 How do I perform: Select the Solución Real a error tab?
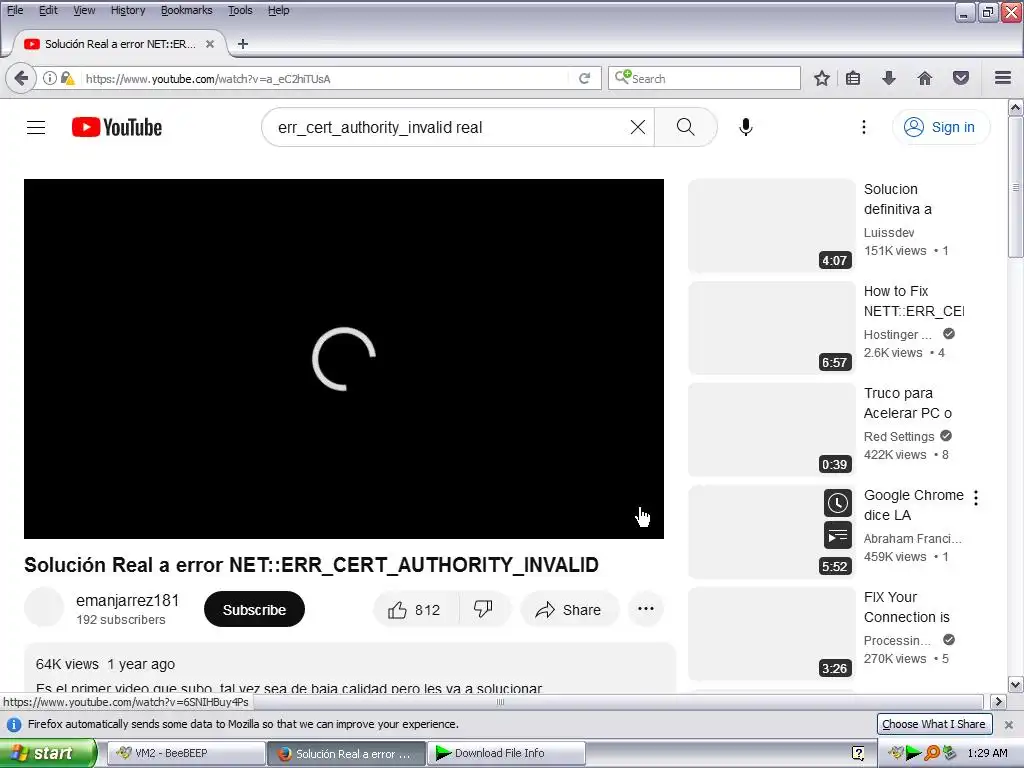[119, 44]
